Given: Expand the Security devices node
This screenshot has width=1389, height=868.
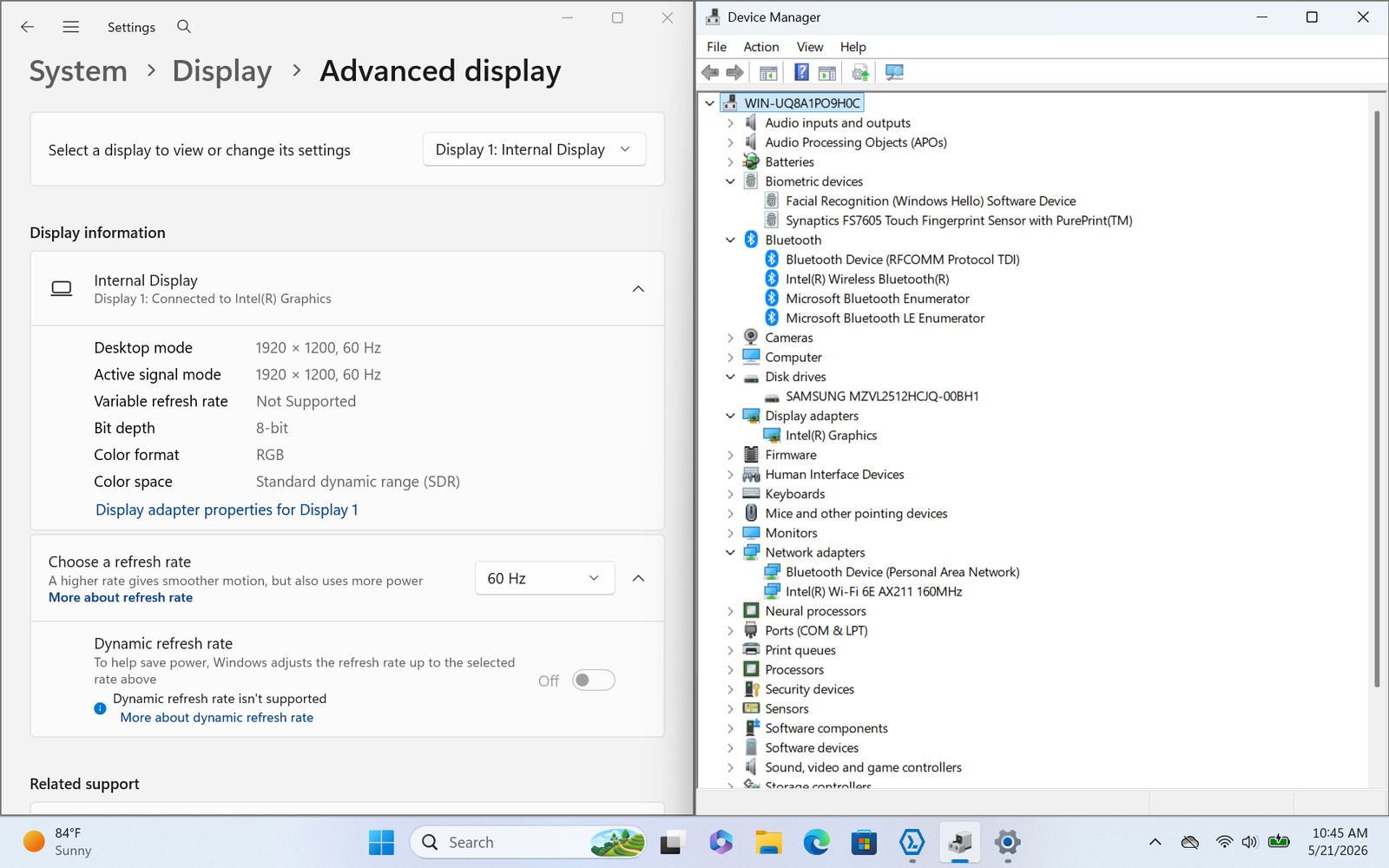Looking at the screenshot, I should (730, 689).
